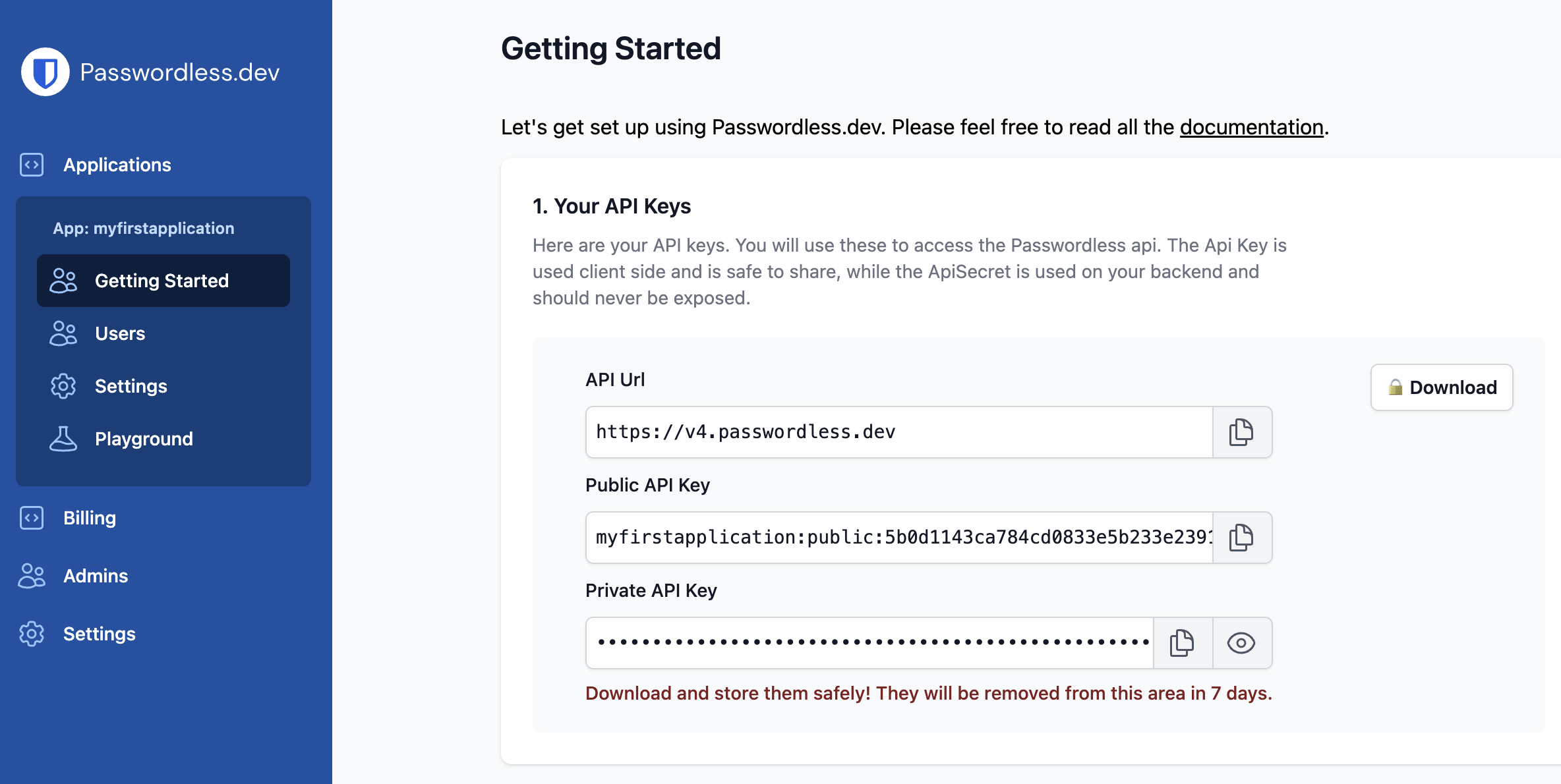The image size is (1561, 784).
Task: Select the Playground flask icon
Action: pyautogui.click(x=63, y=439)
